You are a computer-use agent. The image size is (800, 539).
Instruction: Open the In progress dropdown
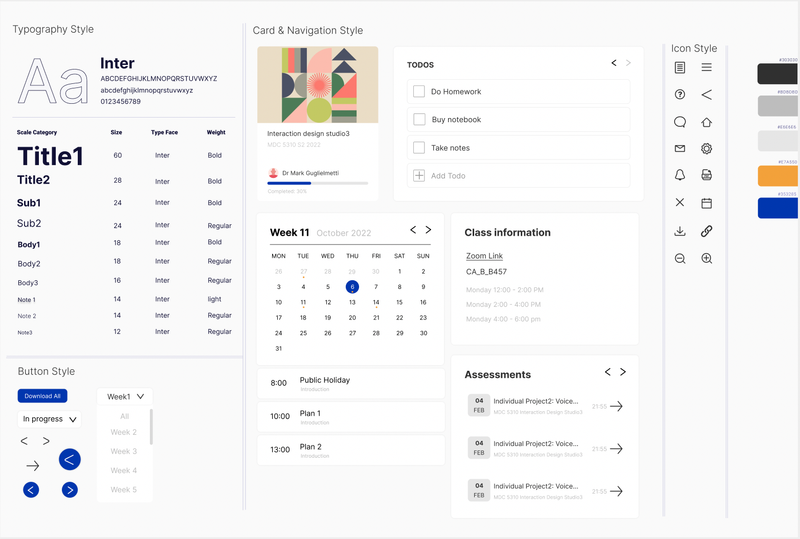click(49, 419)
